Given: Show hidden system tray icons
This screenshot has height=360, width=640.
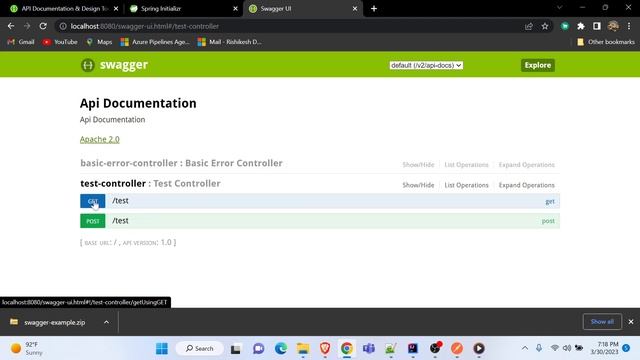Looking at the screenshot, I should pyautogui.click(x=525, y=348).
